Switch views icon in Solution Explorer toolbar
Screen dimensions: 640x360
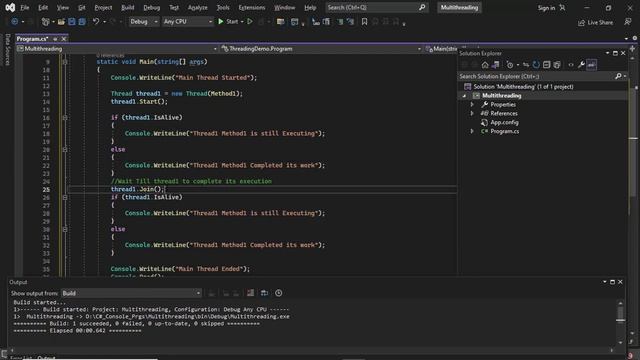pyautogui.click(x=496, y=65)
